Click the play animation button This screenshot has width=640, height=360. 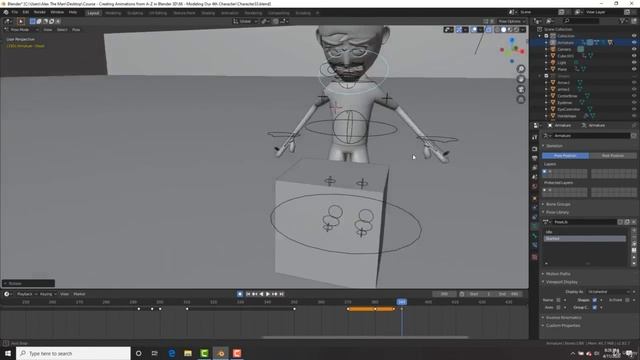pyautogui.click(x=268, y=294)
